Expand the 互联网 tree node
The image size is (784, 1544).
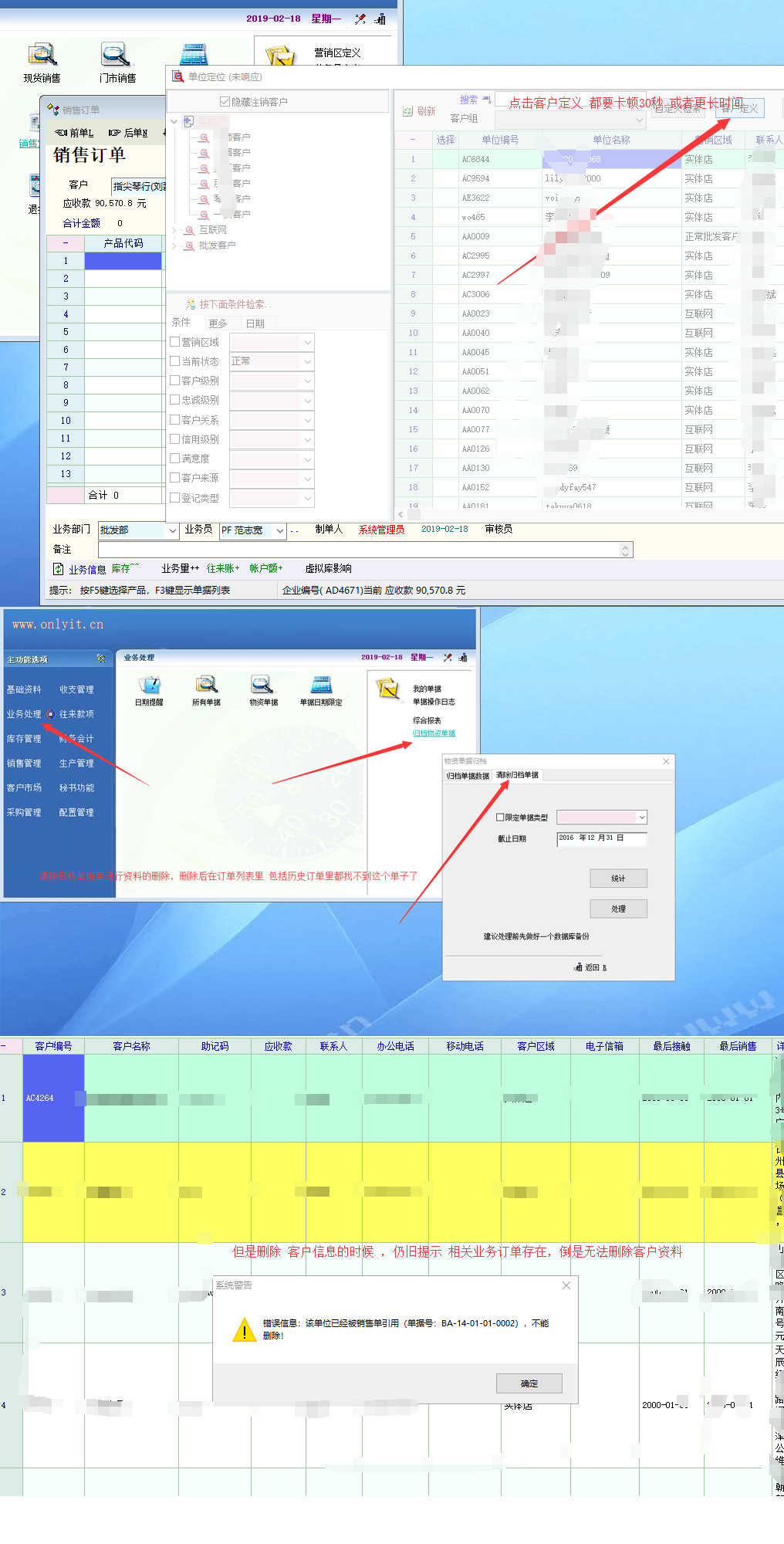point(174,230)
